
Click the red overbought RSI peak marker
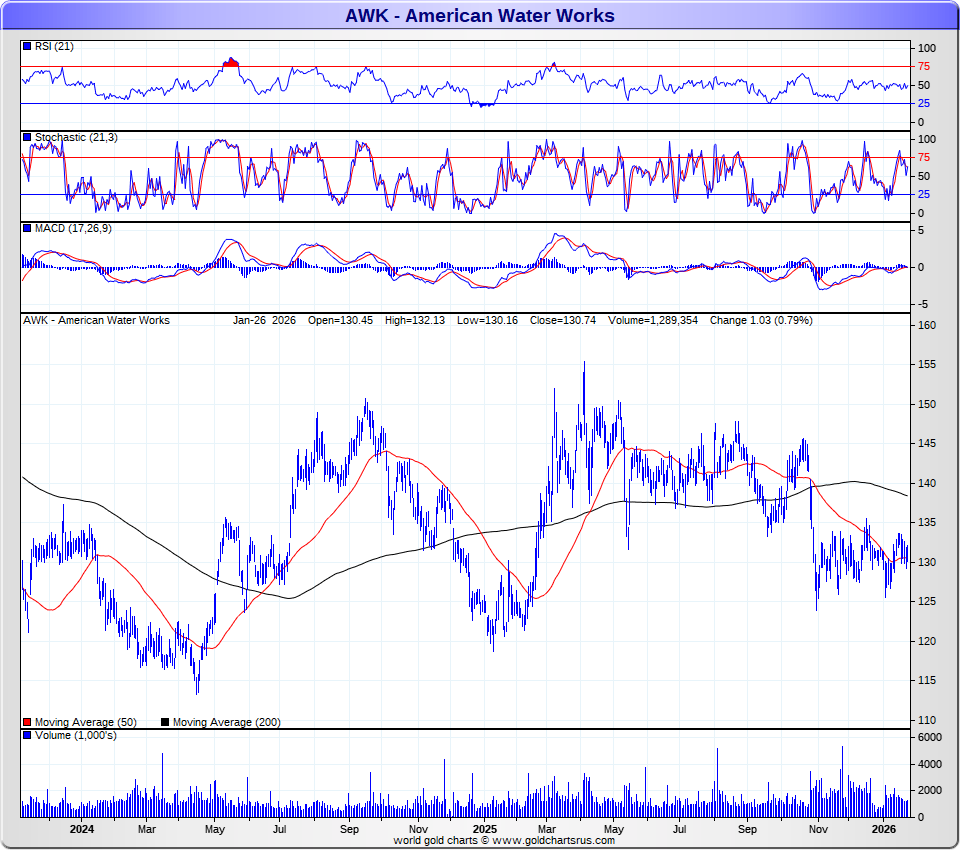click(231, 62)
